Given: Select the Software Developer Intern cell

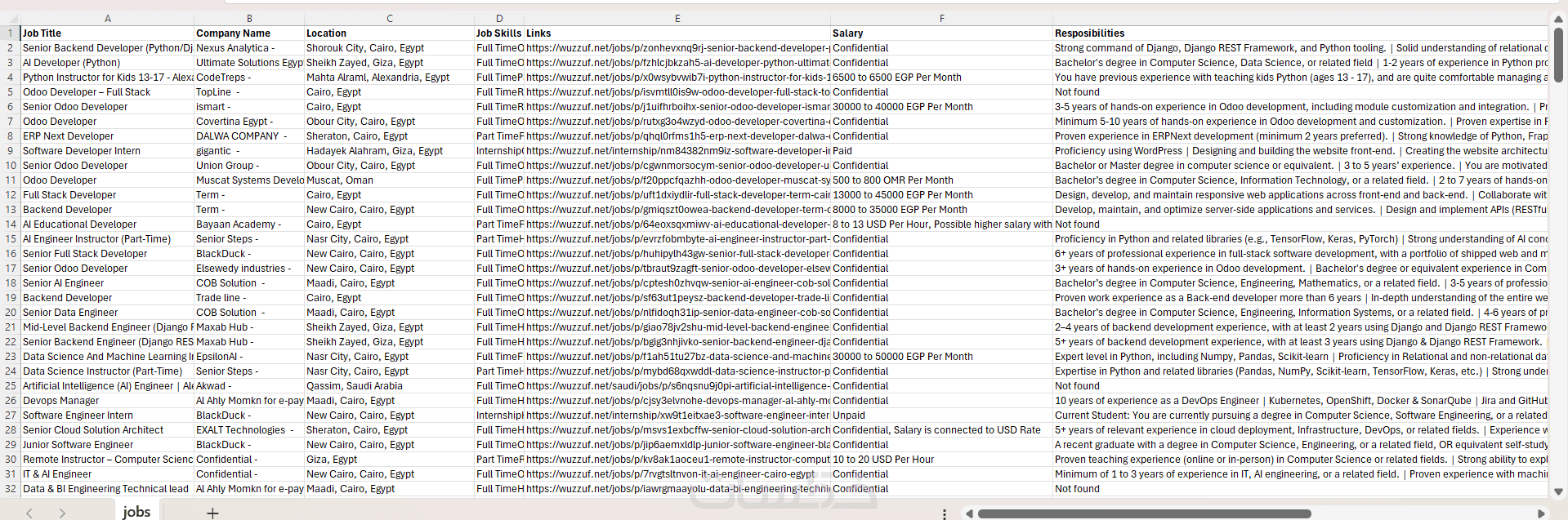Looking at the screenshot, I should pos(107,151).
